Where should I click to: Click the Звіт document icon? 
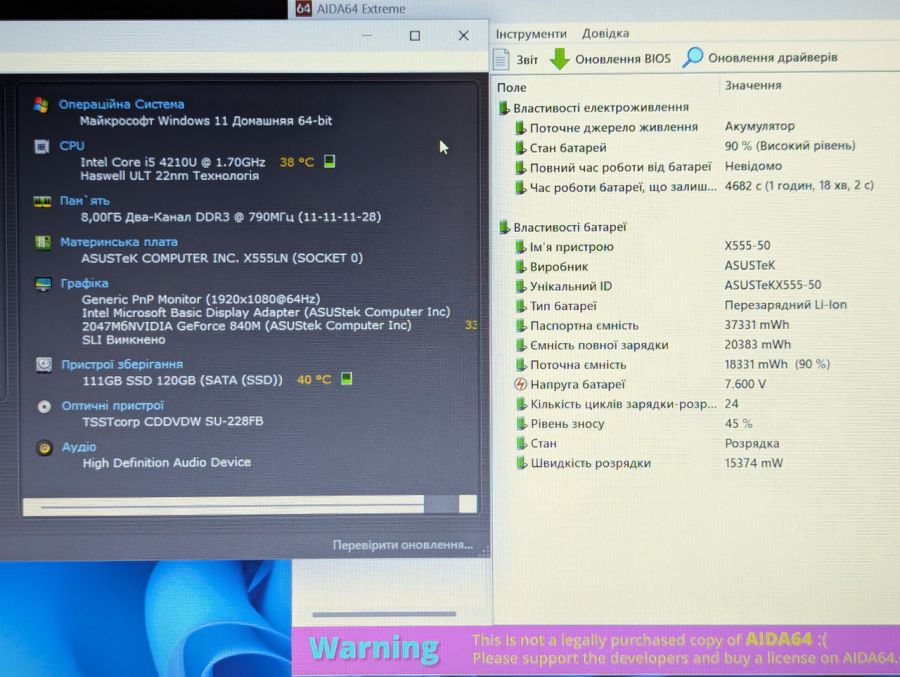(x=501, y=59)
